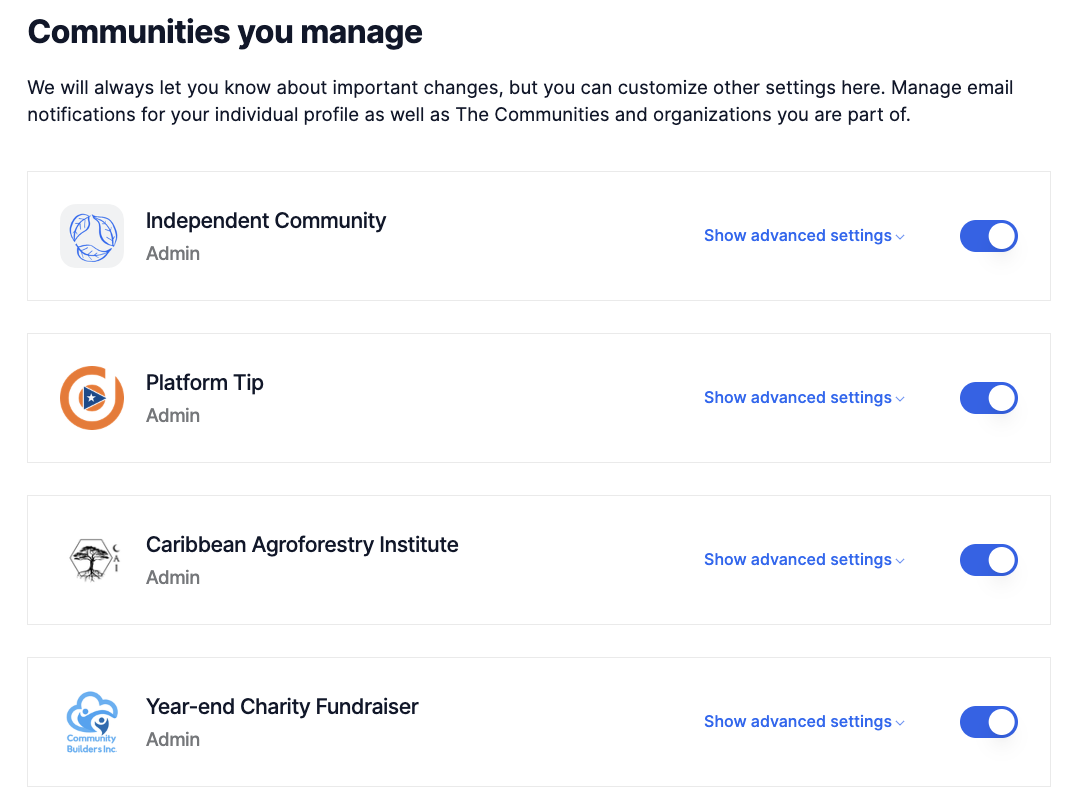This screenshot has height=810, width=1080.
Task: Open Caribbean Agroforestry Institute advanced settings
Action: coord(803,560)
